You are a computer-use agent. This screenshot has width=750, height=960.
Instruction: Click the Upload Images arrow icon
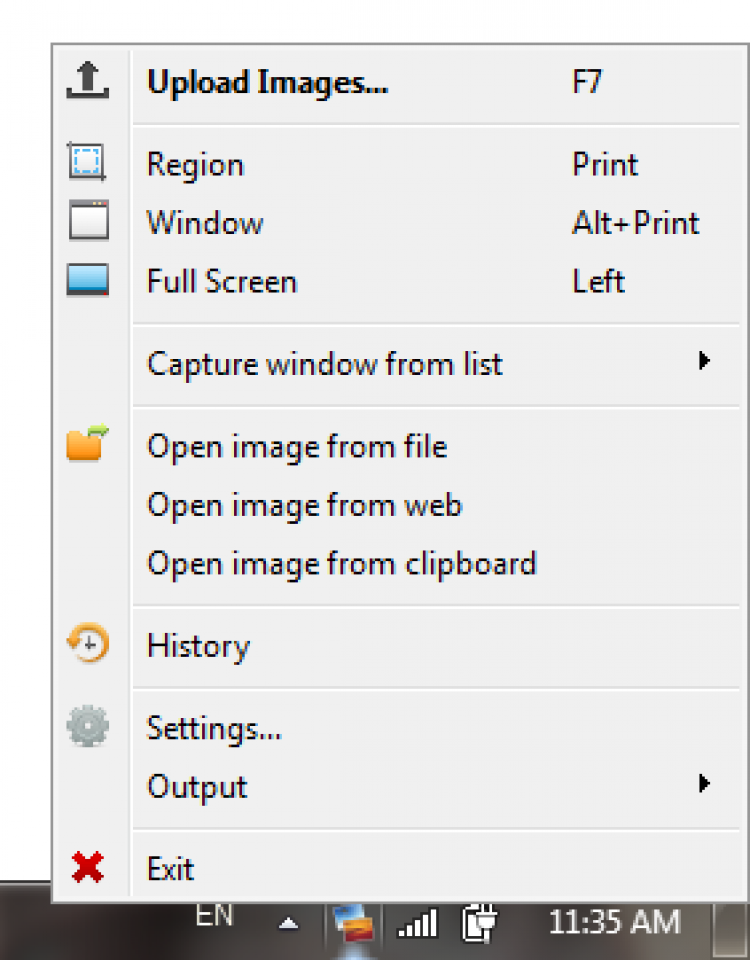click(87, 82)
